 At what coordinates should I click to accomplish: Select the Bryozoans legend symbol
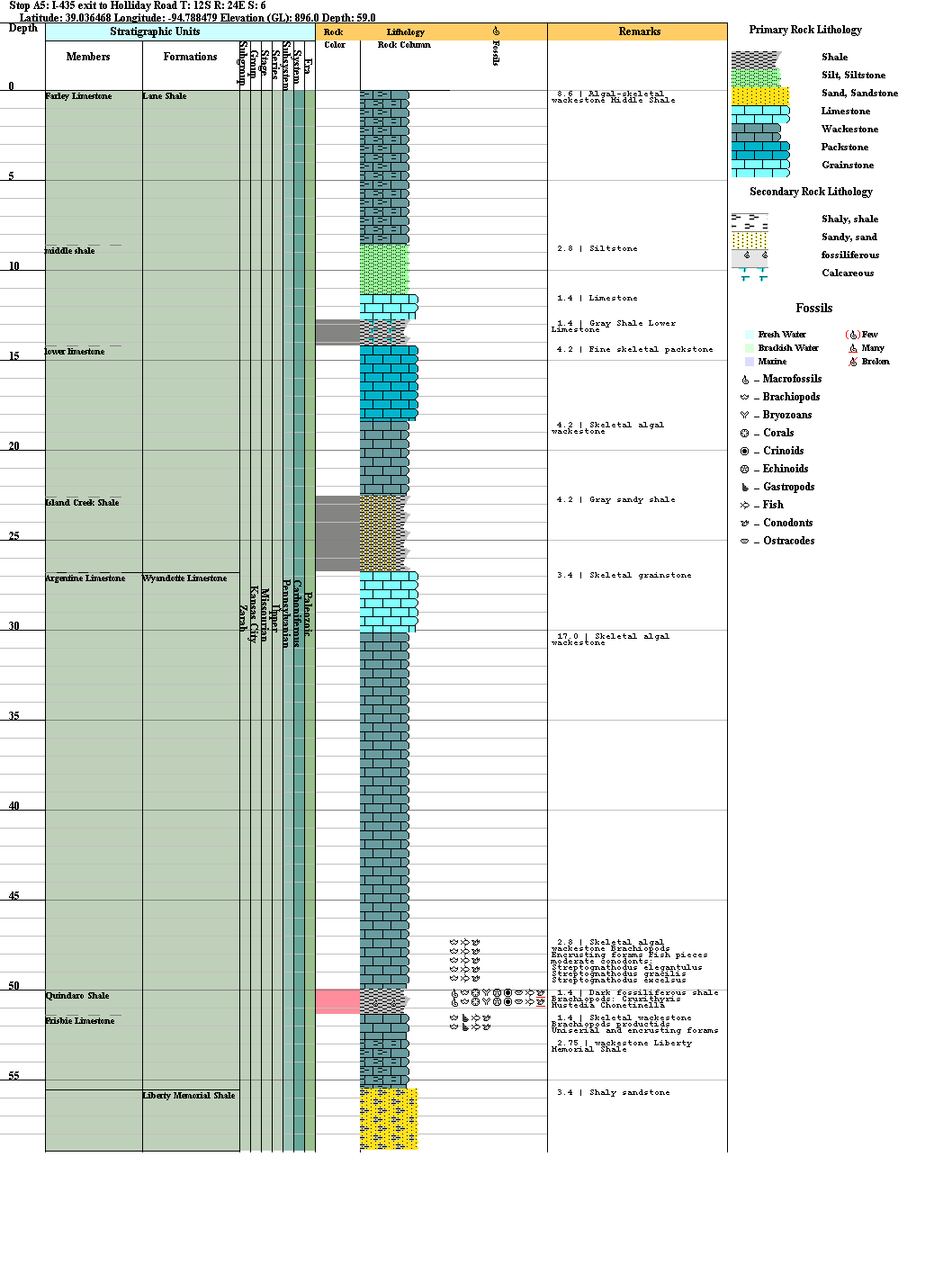tap(745, 415)
